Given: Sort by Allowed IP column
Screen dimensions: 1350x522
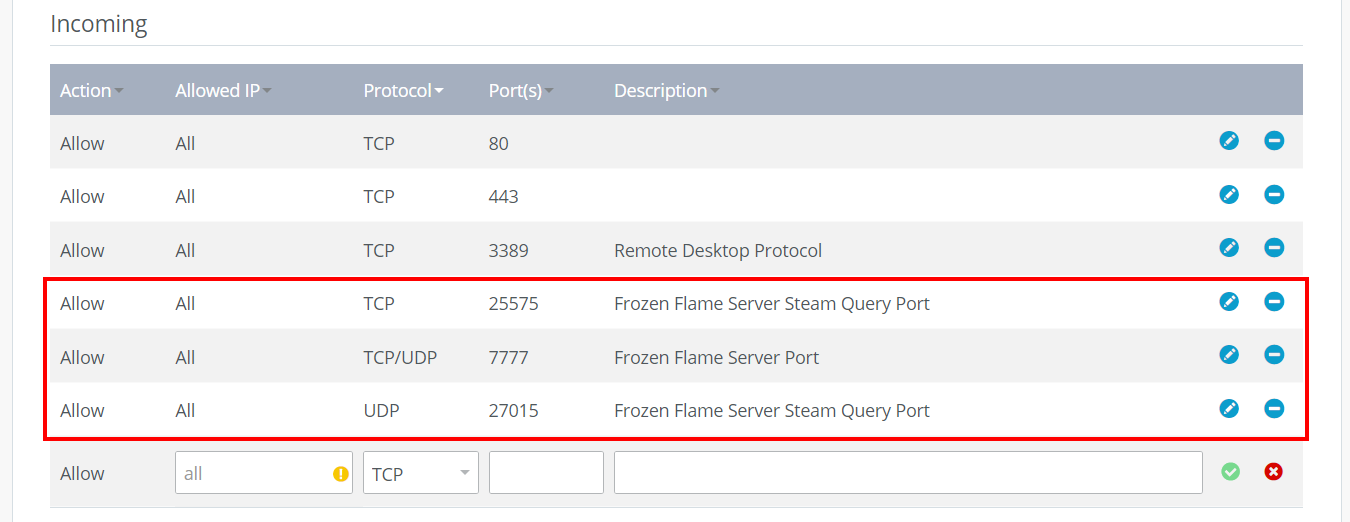Looking at the screenshot, I should point(223,90).
